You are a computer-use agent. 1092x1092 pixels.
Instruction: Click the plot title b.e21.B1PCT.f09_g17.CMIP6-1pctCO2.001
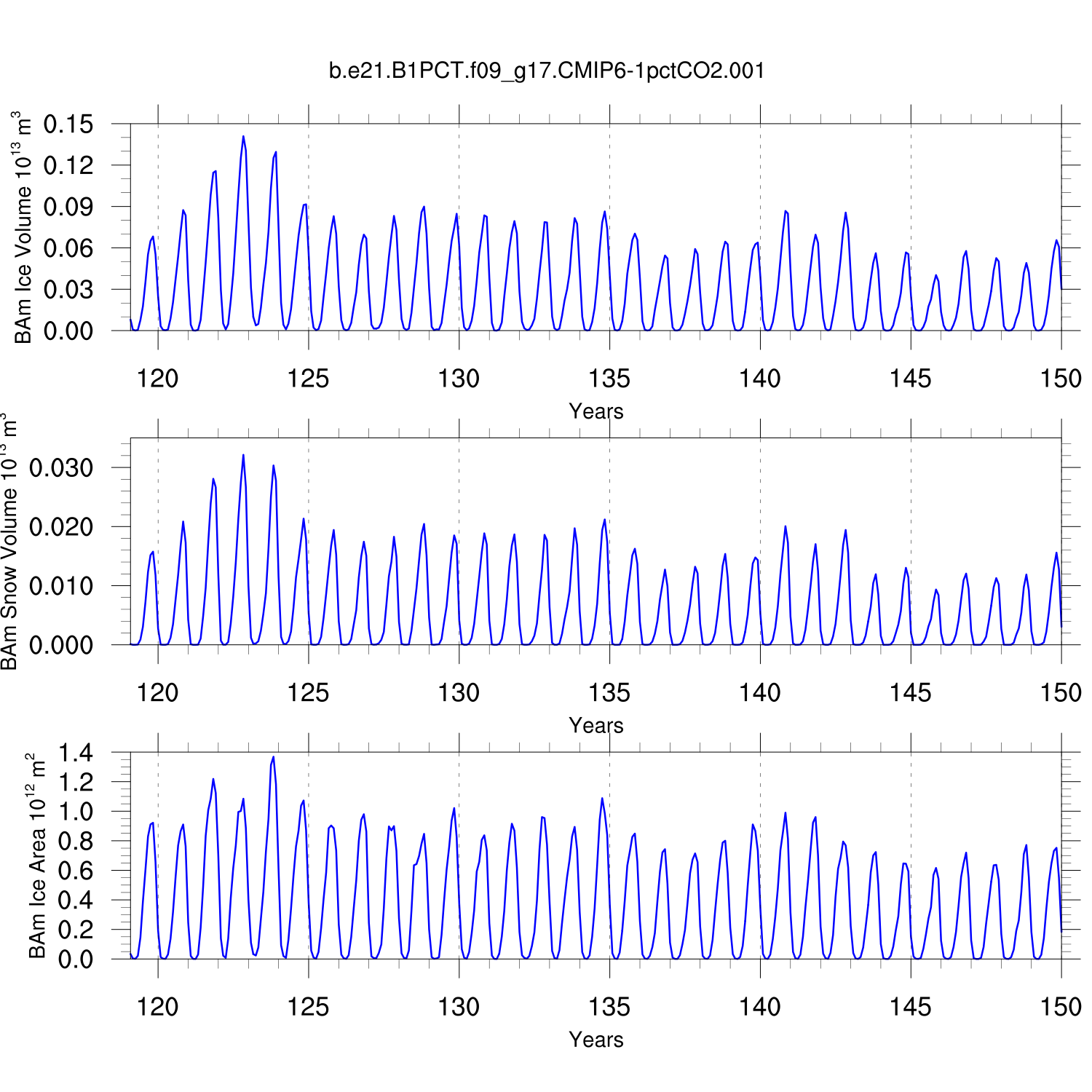pyautogui.click(x=547, y=71)
